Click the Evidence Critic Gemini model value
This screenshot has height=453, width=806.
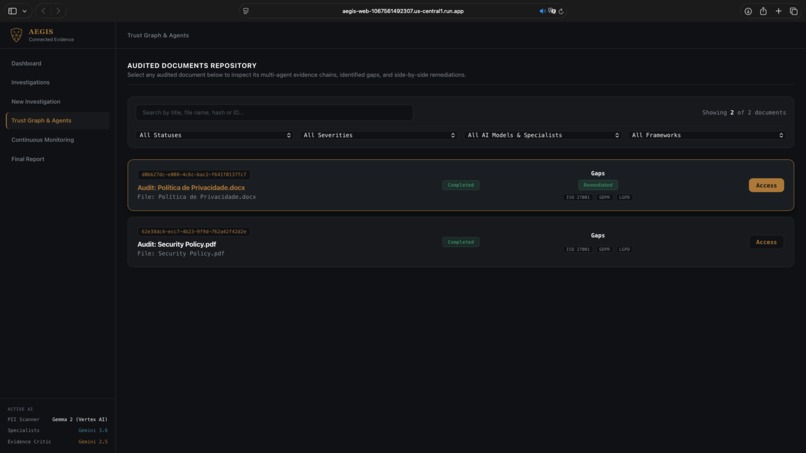pyautogui.click(x=93, y=442)
